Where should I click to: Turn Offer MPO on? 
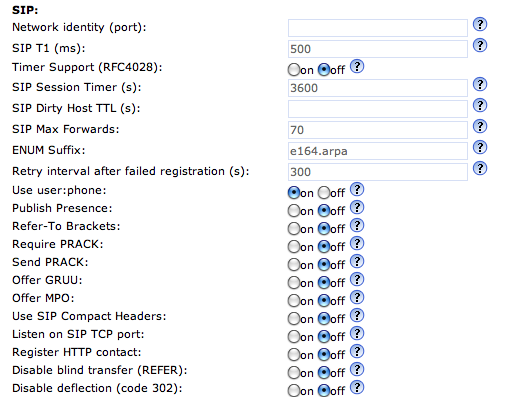[294, 301]
